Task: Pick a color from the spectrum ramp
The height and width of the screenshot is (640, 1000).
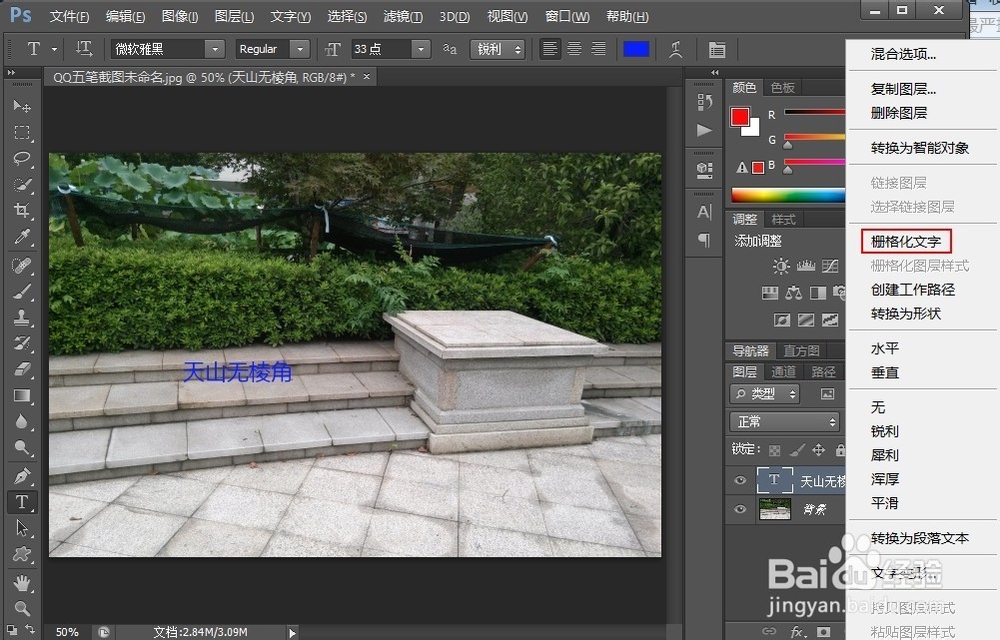Action: click(x=788, y=195)
